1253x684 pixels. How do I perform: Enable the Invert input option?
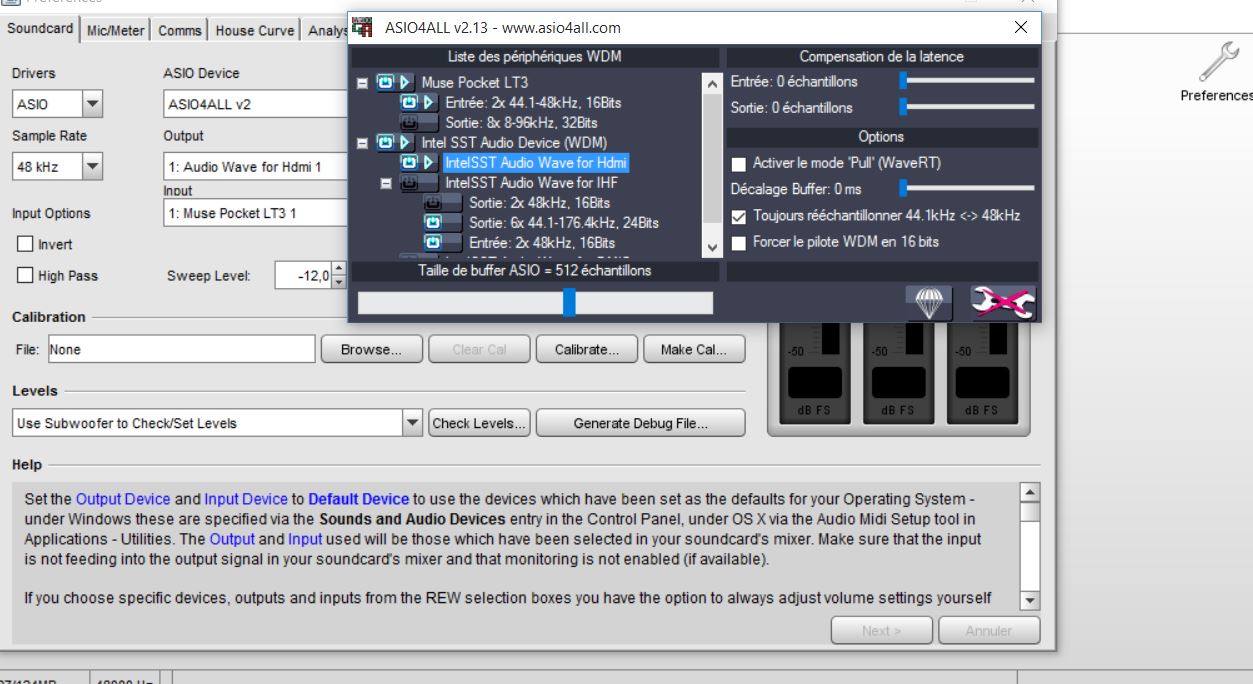[25, 244]
